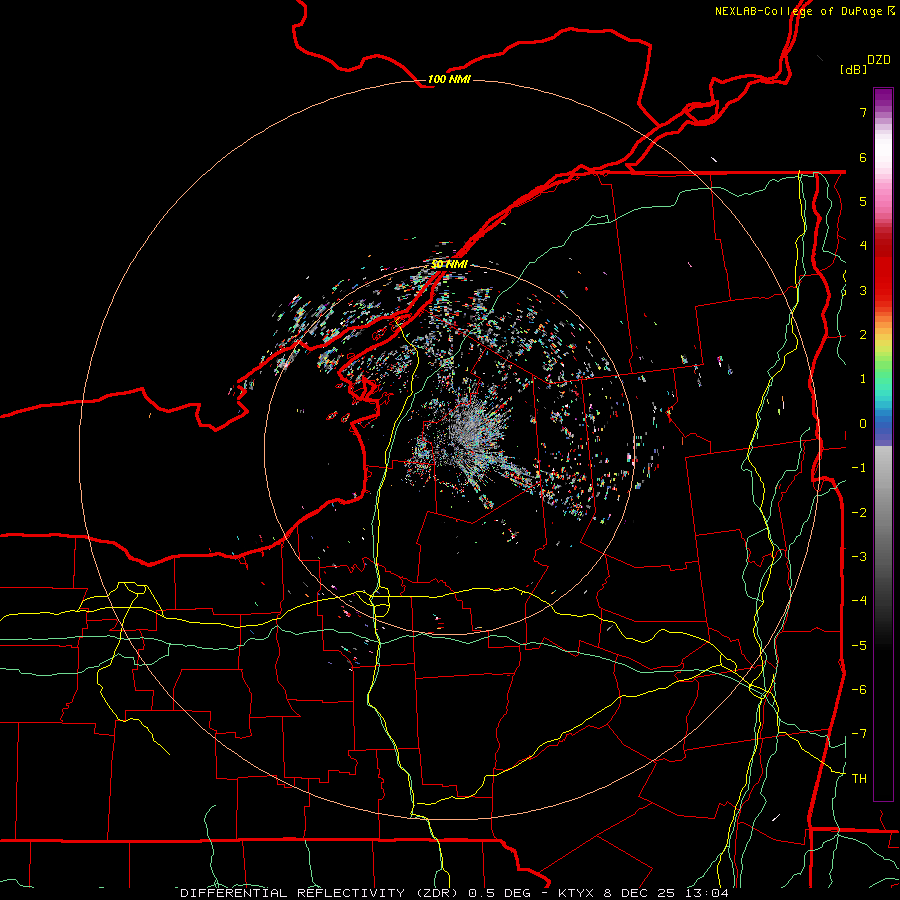Click the 'DIFFERENTIAL REFLECTIVITY (ZDR)' product title

320,893
